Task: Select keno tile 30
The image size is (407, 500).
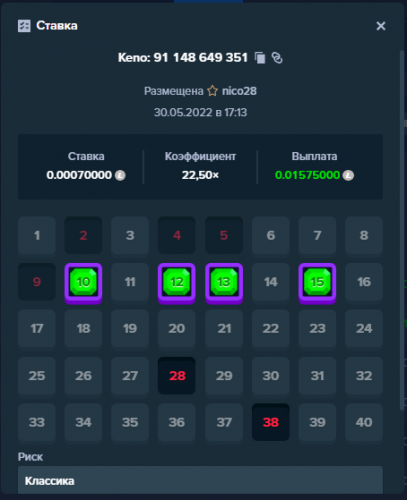Action: (271, 376)
